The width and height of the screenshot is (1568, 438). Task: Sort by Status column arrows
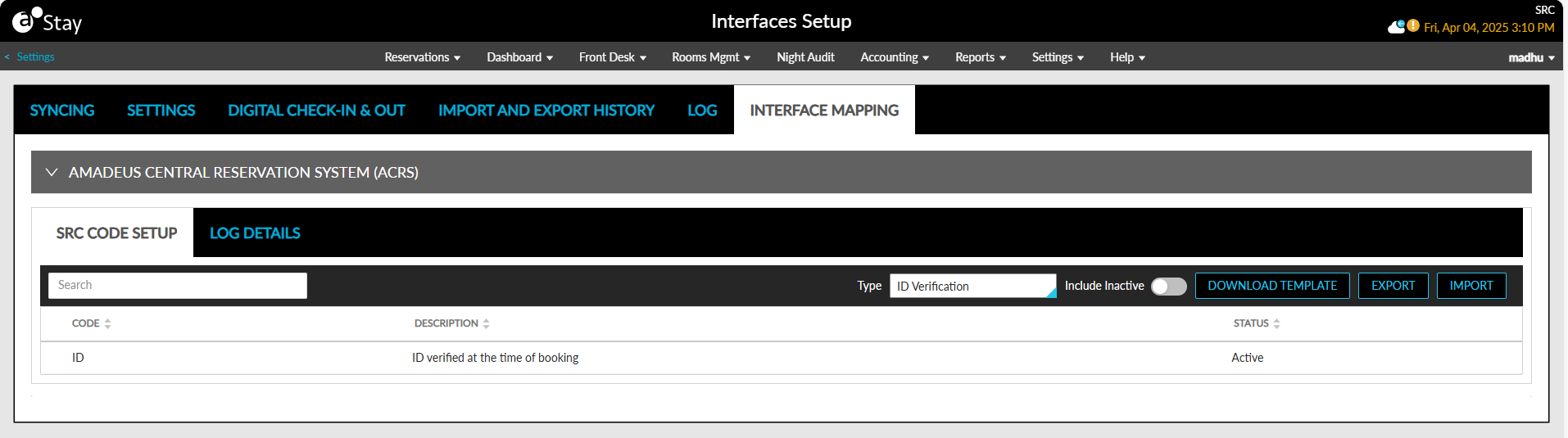1276,323
